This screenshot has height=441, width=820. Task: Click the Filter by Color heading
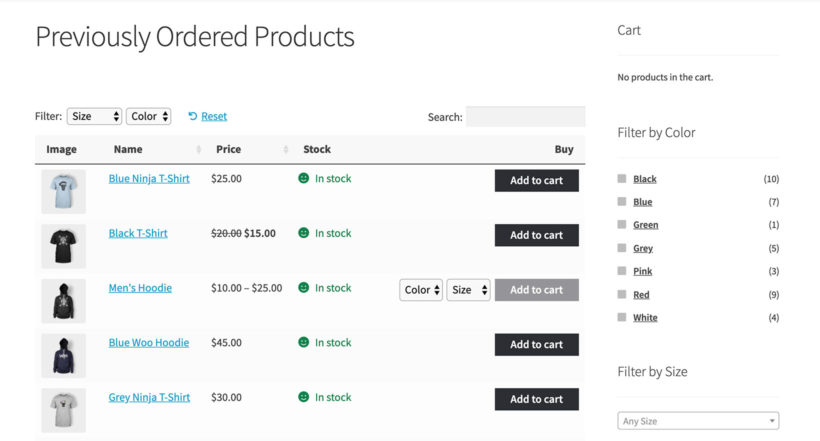coord(656,132)
